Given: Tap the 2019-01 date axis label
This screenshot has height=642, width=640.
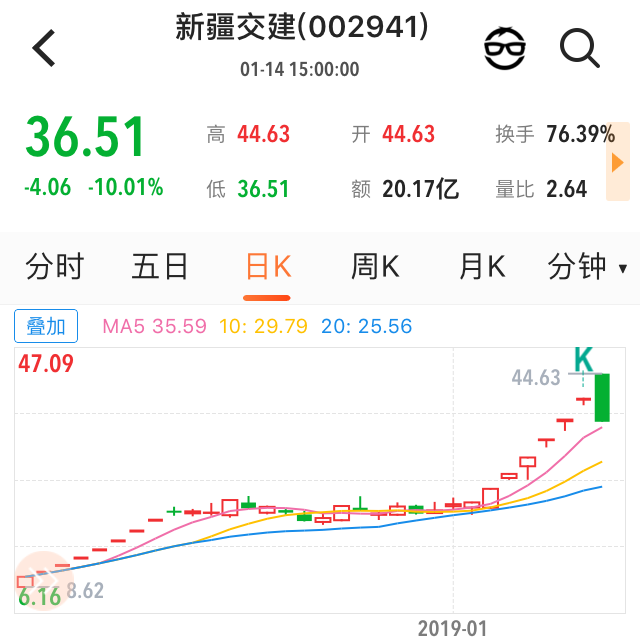Looking at the screenshot, I should click(x=452, y=628).
